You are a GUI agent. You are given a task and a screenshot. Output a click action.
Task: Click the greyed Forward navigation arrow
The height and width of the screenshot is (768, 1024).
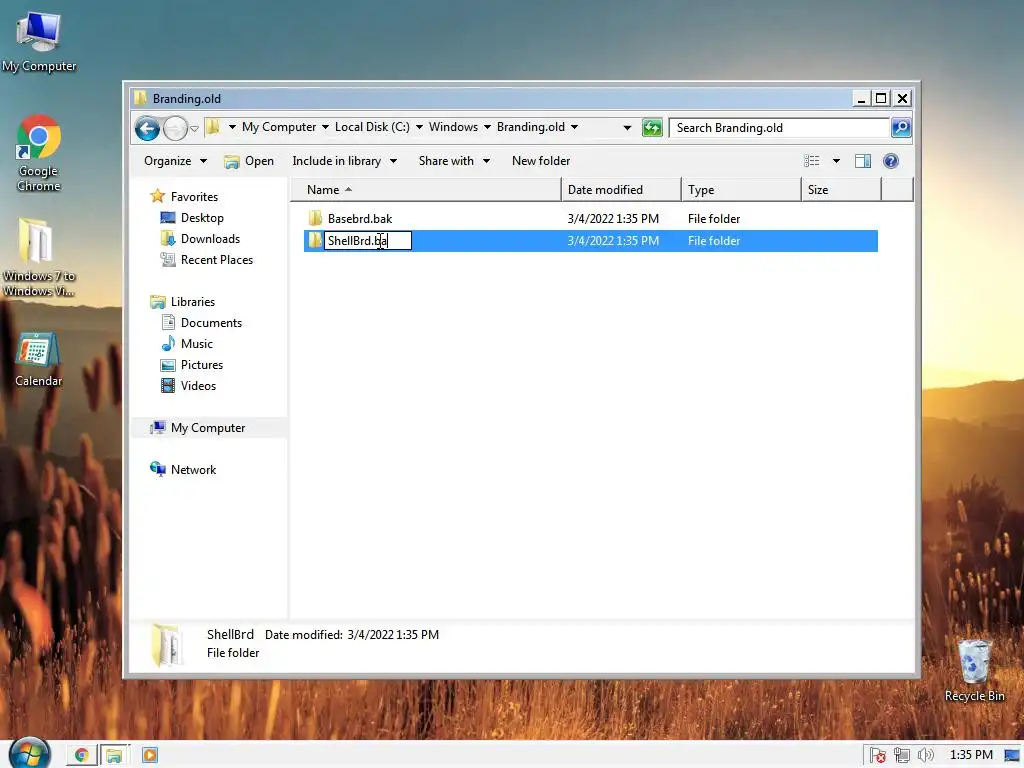click(175, 128)
